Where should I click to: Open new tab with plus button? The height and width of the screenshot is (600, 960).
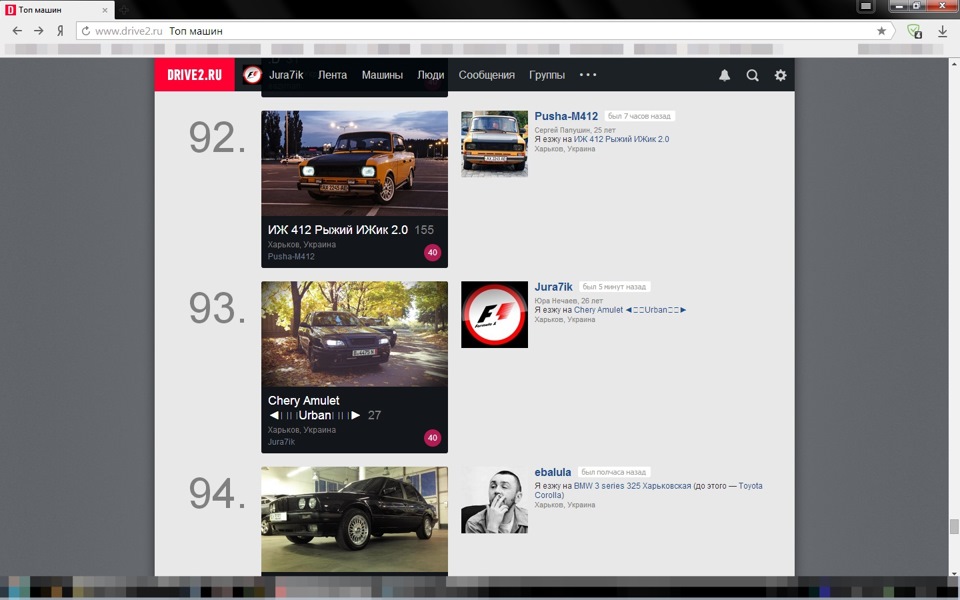point(124,10)
